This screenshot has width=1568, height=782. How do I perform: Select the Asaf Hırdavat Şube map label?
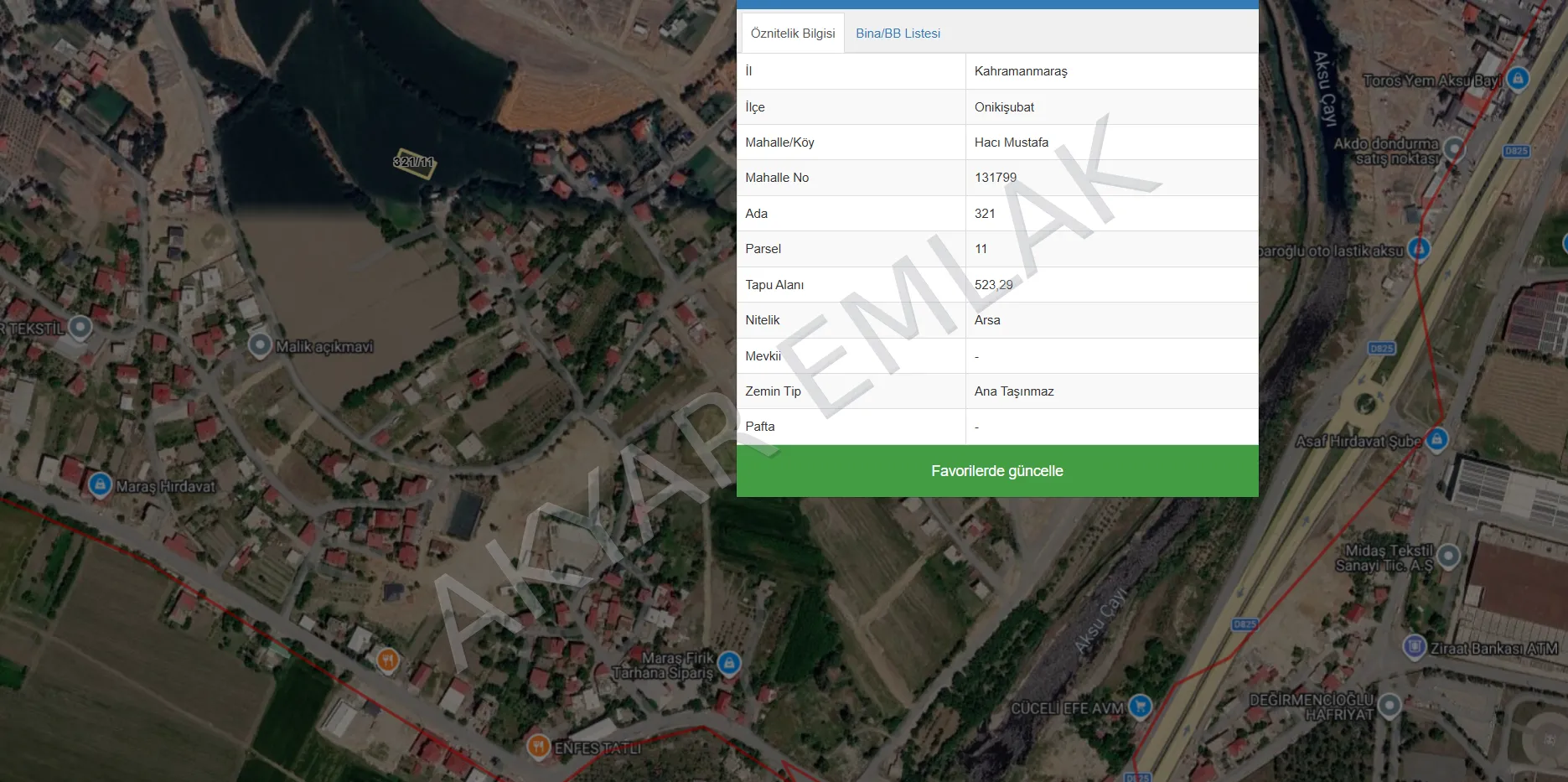[x=1358, y=441]
